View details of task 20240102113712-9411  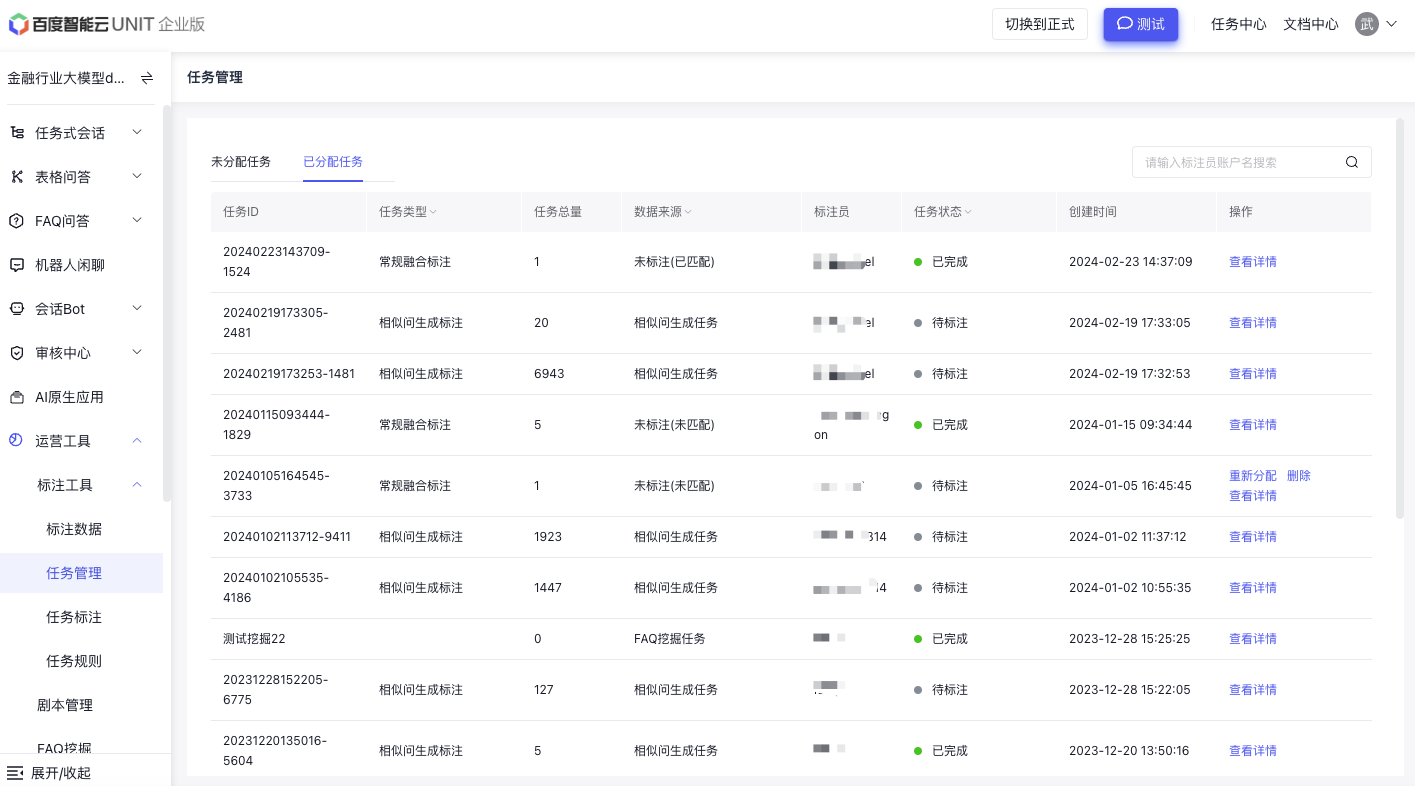tap(1253, 537)
